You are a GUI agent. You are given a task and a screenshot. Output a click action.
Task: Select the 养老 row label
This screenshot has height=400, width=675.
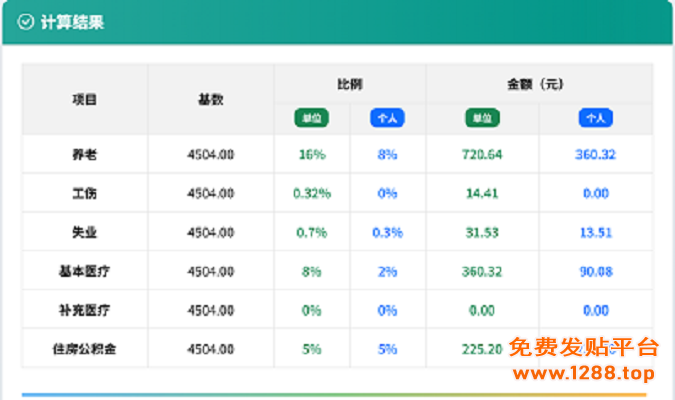click(84, 155)
